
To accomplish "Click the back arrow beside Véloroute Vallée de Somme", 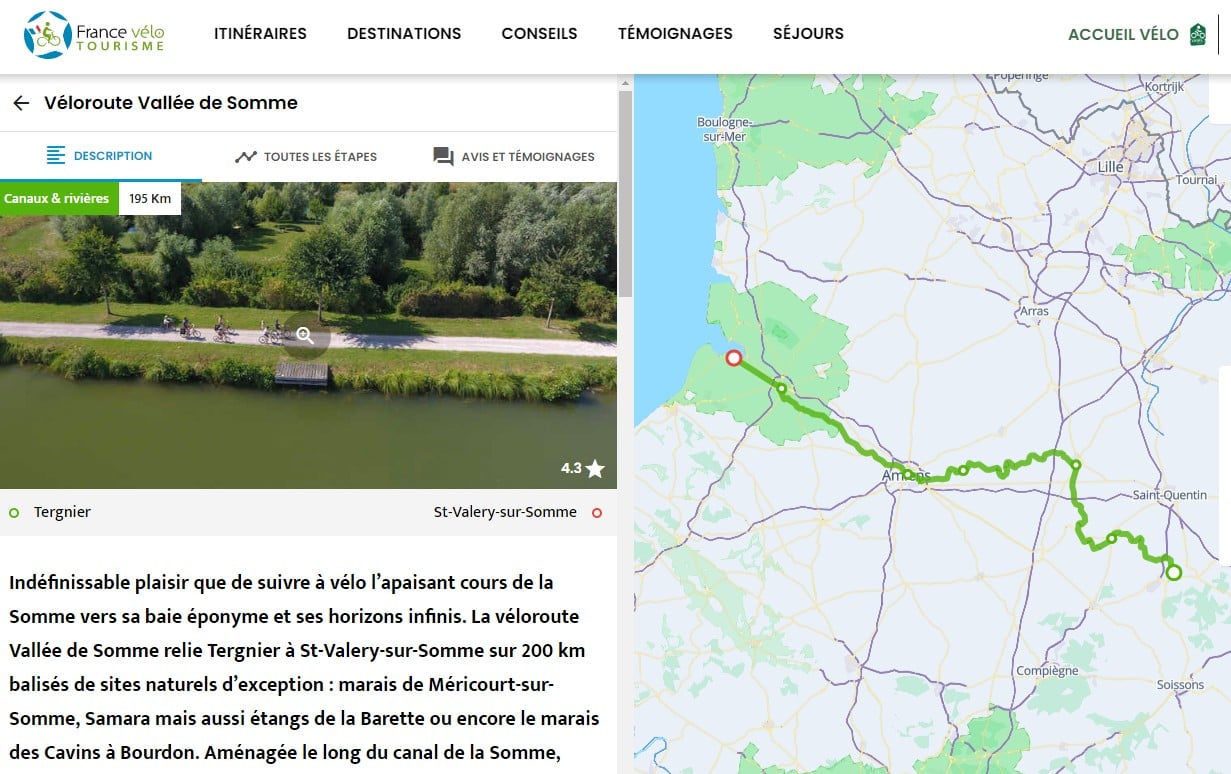I will tap(20, 103).
